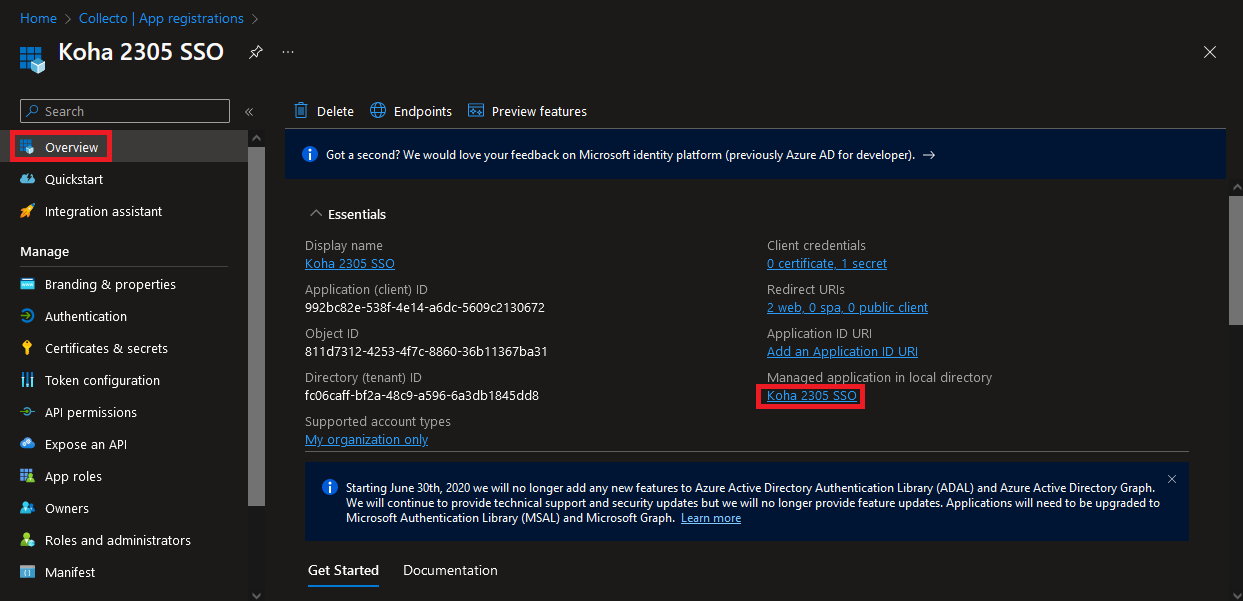Viewport: 1243px width, 601px height.
Task: Click the Certificates & secrets key icon
Action: (x=27, y=348)
